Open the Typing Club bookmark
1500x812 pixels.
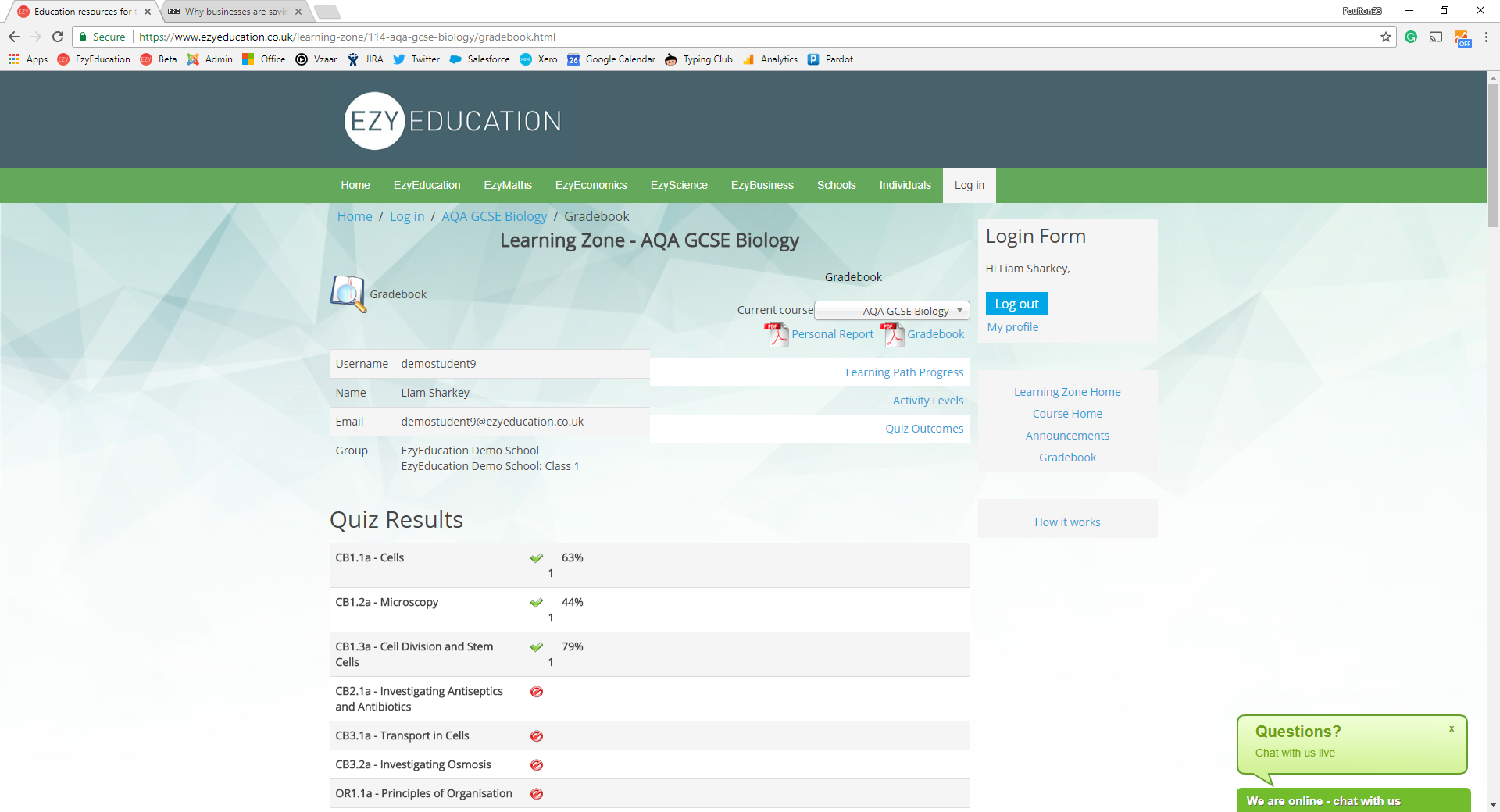click(x=698, y=59)
